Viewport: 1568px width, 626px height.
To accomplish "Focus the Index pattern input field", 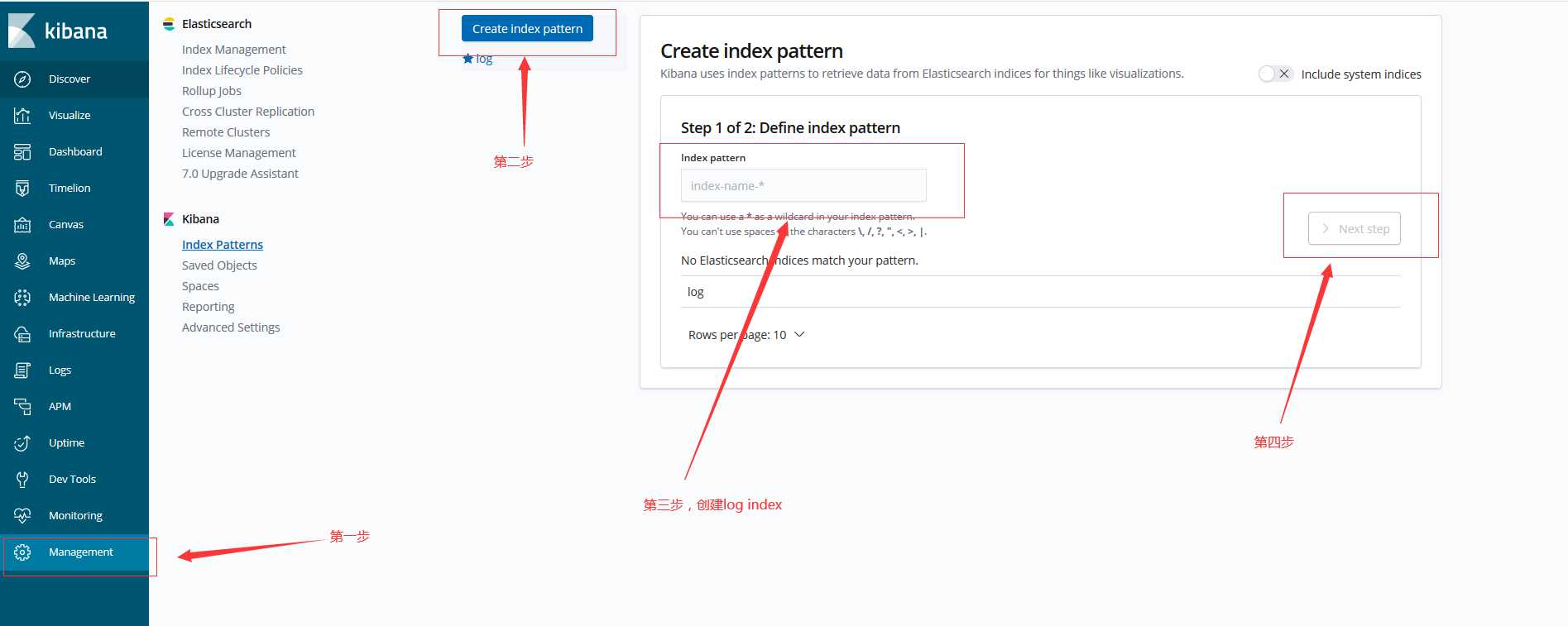I will (803, 185).
